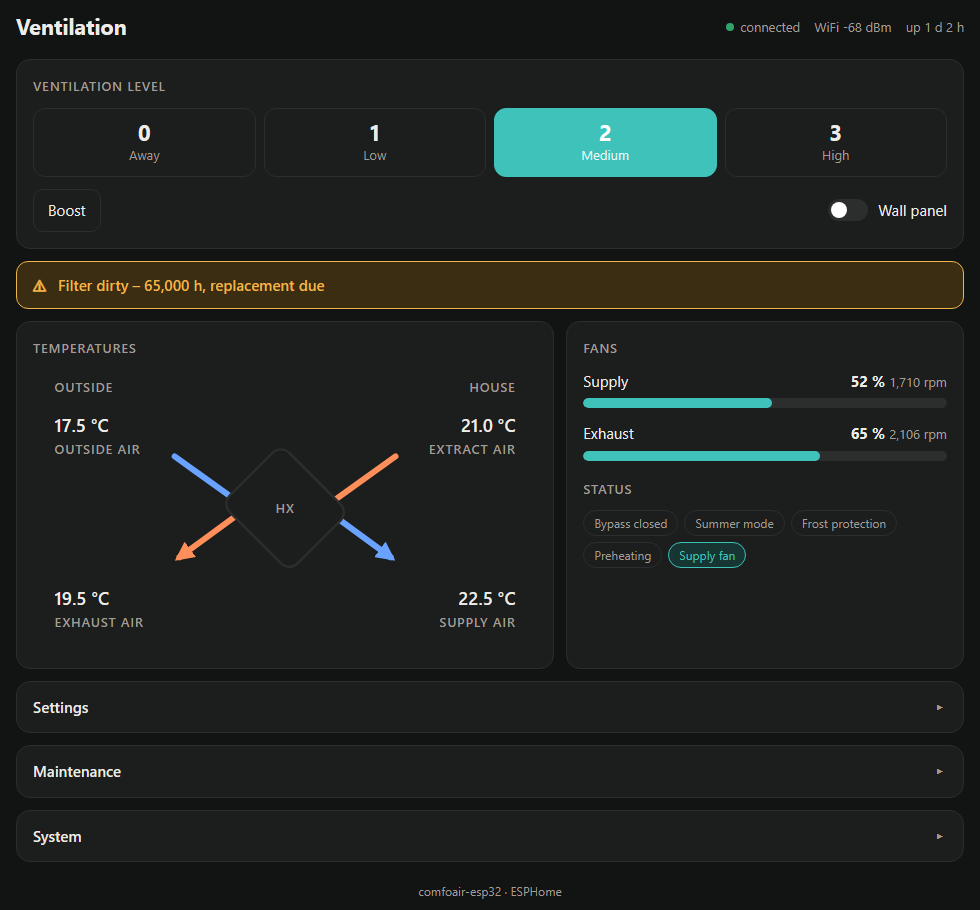Click the comfoair-esp32 · ESPHome footer text
Screen dimensions: 980x910
point(490,892)
